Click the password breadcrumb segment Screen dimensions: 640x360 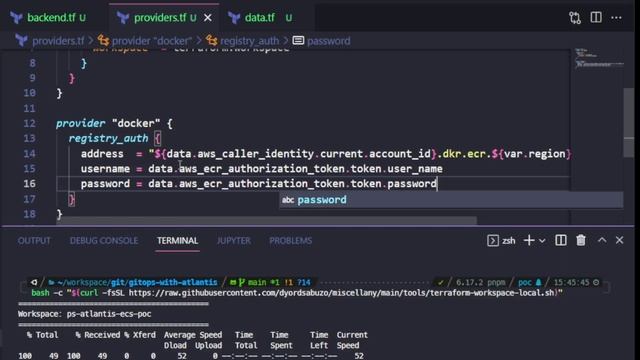coord(329,41)
